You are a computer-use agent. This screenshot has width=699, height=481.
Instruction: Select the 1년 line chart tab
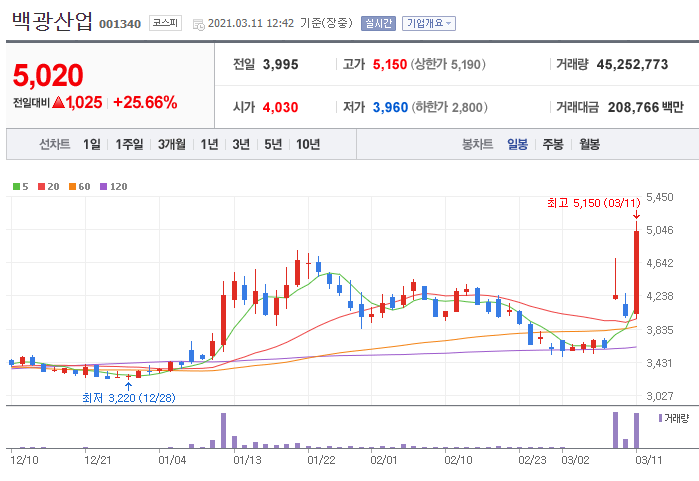pos(209,144)
